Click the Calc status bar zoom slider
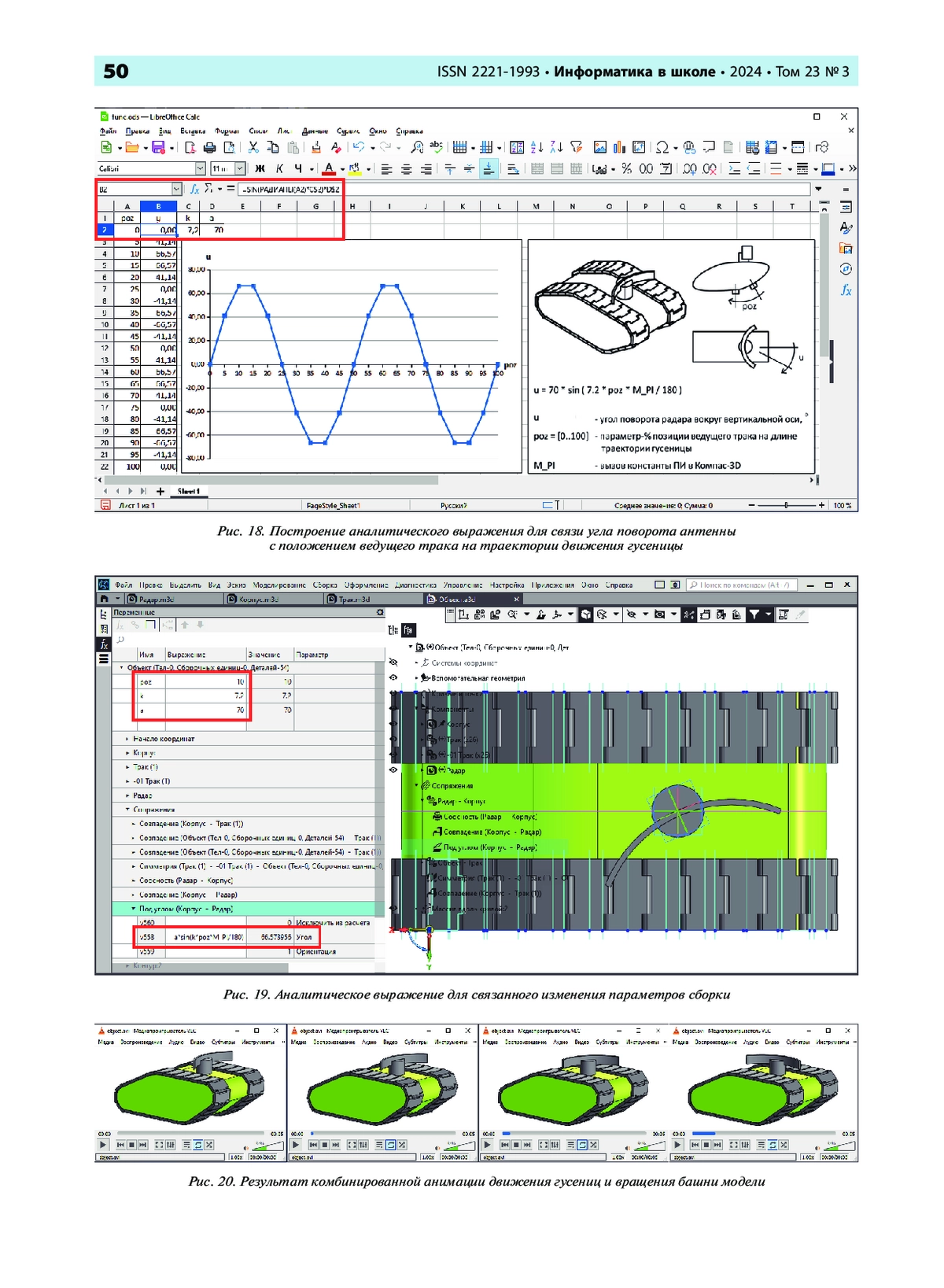 point(787,505)
